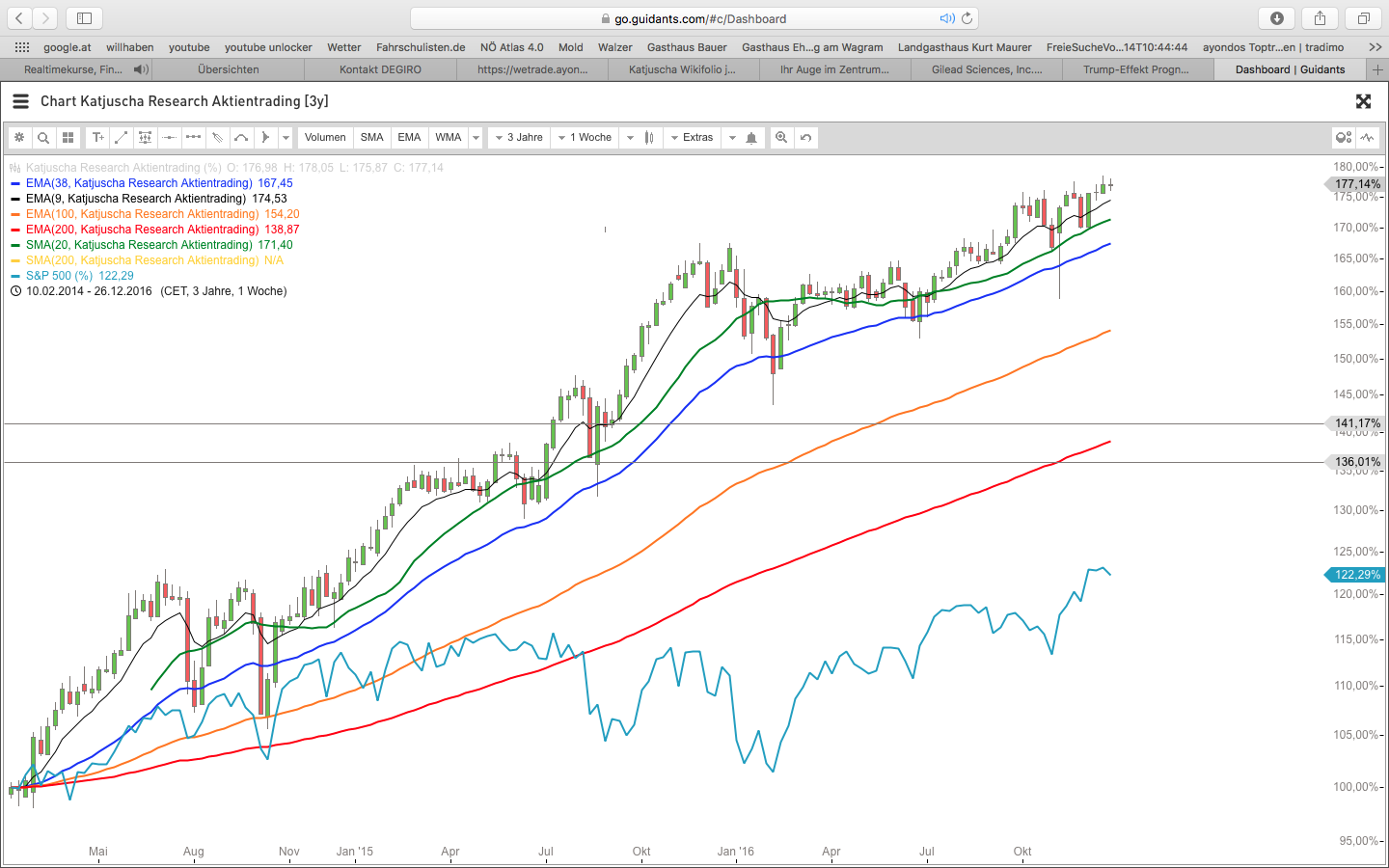Viewport: 1389px width, 868px height.
Task: Click the undo arrow icon
Action: (805, 138)
